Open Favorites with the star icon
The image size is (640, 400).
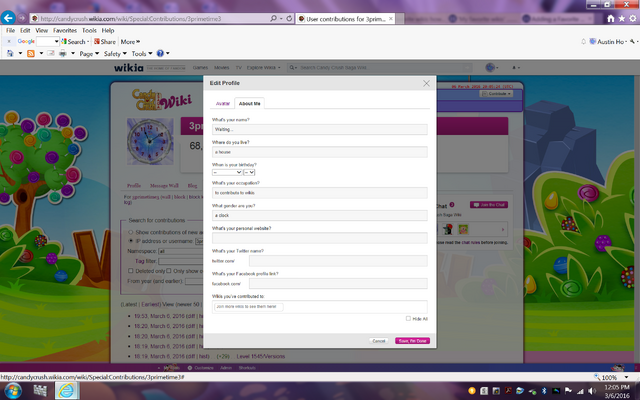[x=622, y=18]
